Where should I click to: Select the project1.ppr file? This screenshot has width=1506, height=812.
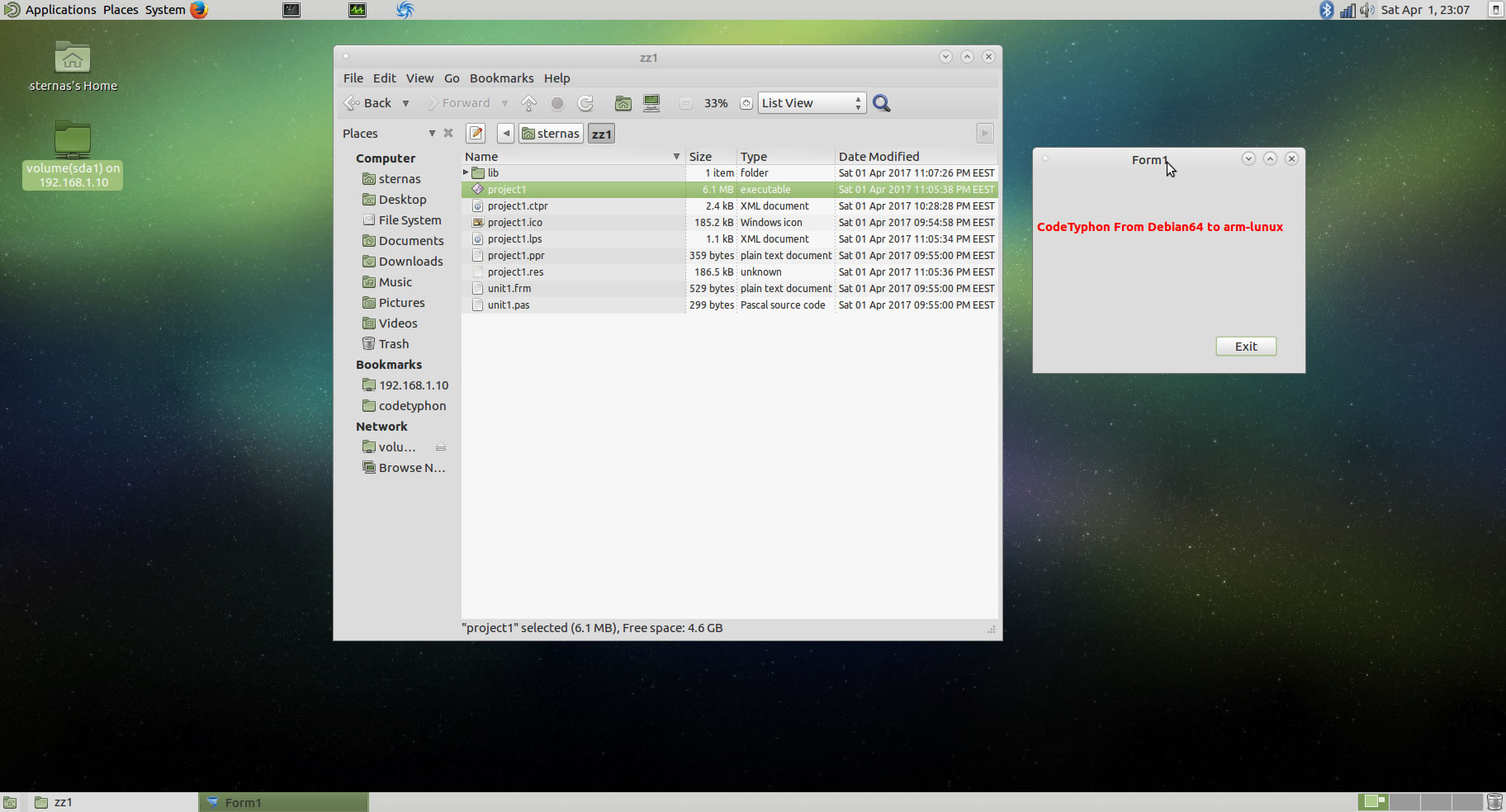coord(729,255)
